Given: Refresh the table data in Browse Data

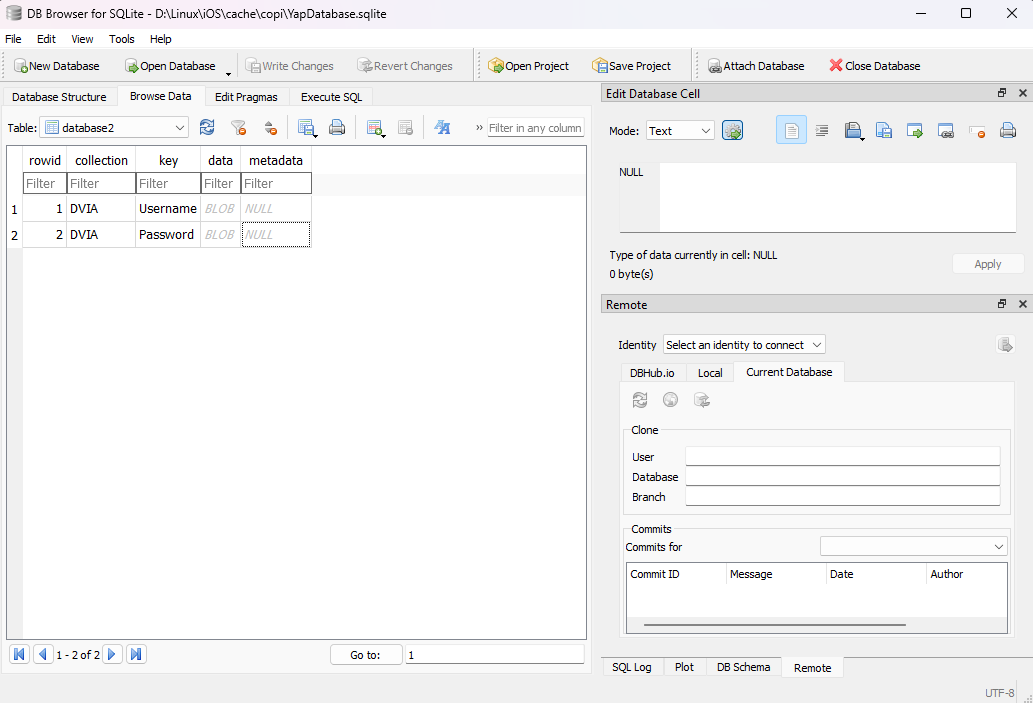Looking at the screenshot, I should point(207,127).
